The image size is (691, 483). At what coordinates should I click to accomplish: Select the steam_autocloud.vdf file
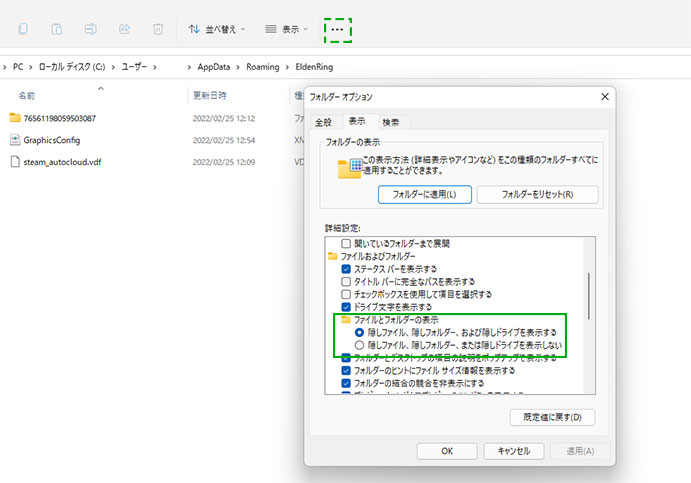(x=61, y=161)
